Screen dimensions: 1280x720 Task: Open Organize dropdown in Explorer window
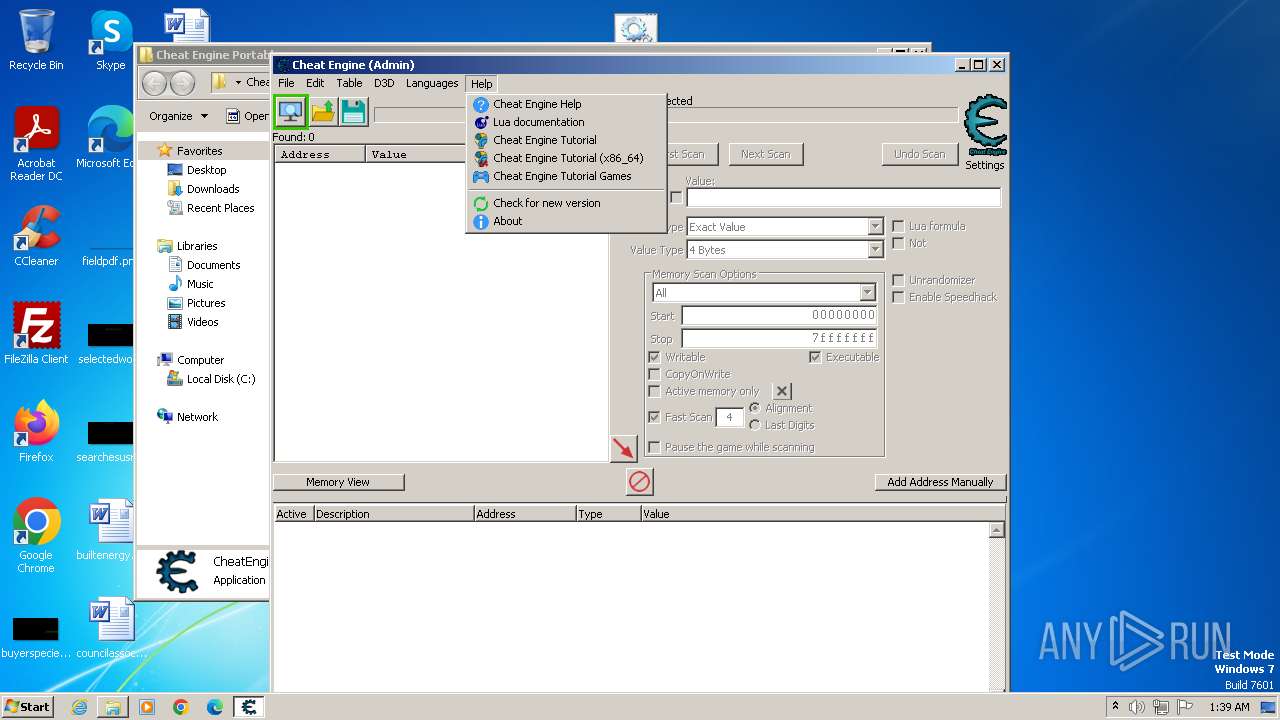(178, 116)
